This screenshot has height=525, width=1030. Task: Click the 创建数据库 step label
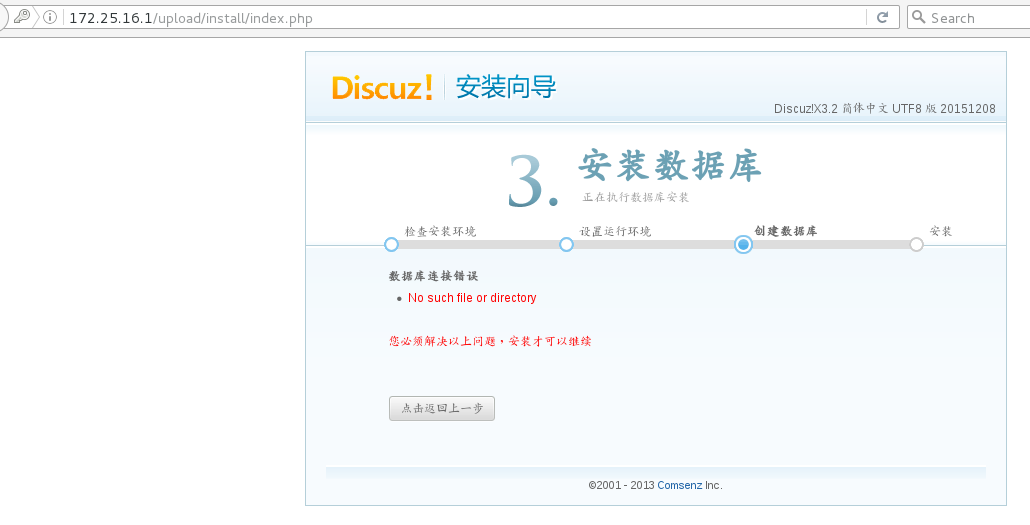click(x=786, y=231)
